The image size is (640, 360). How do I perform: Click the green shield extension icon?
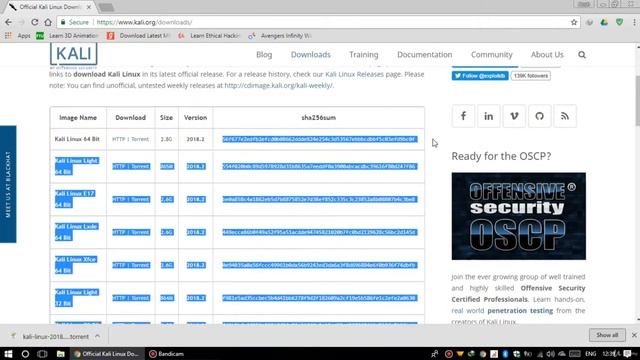620,22
